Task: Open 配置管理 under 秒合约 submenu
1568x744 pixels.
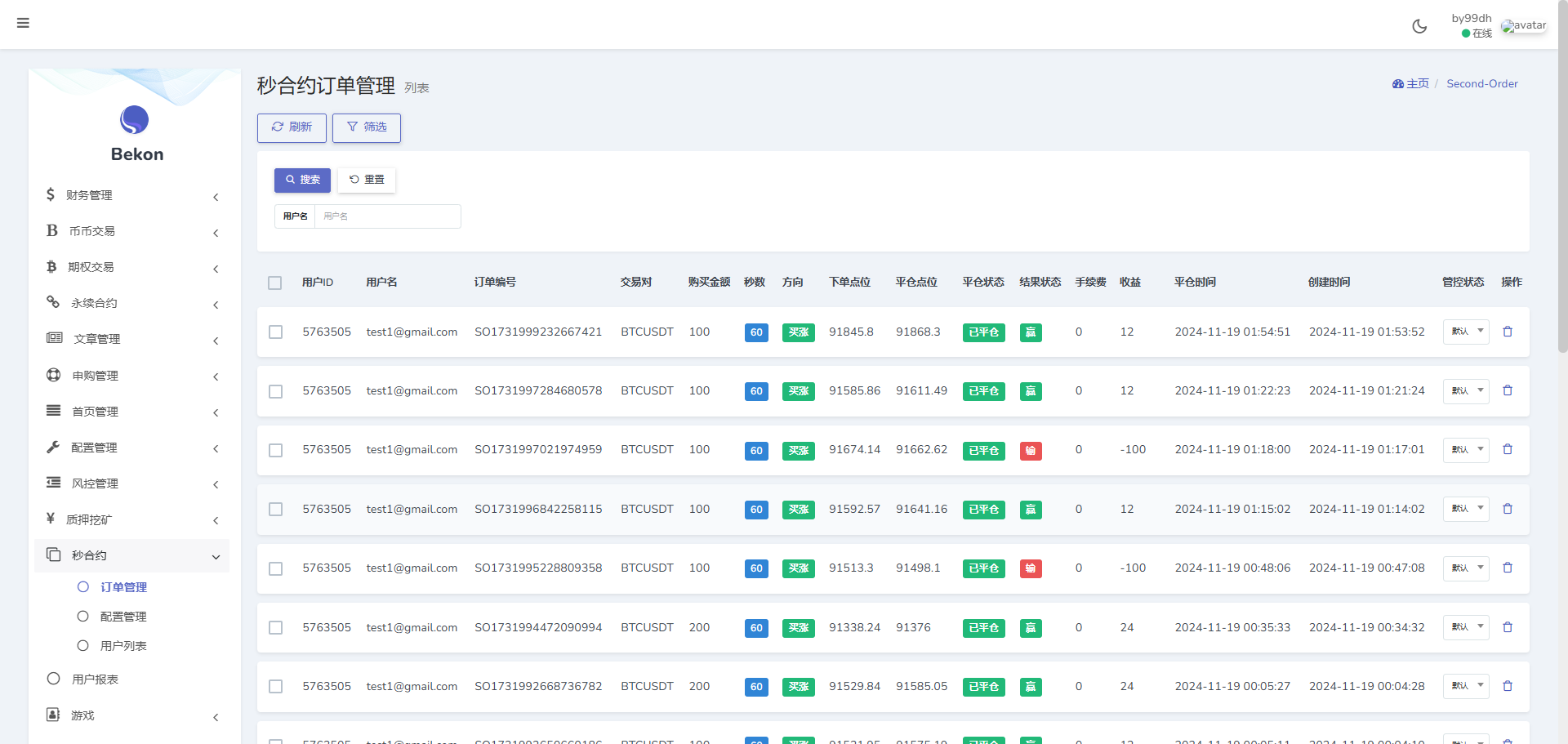Action: [122, 617]
